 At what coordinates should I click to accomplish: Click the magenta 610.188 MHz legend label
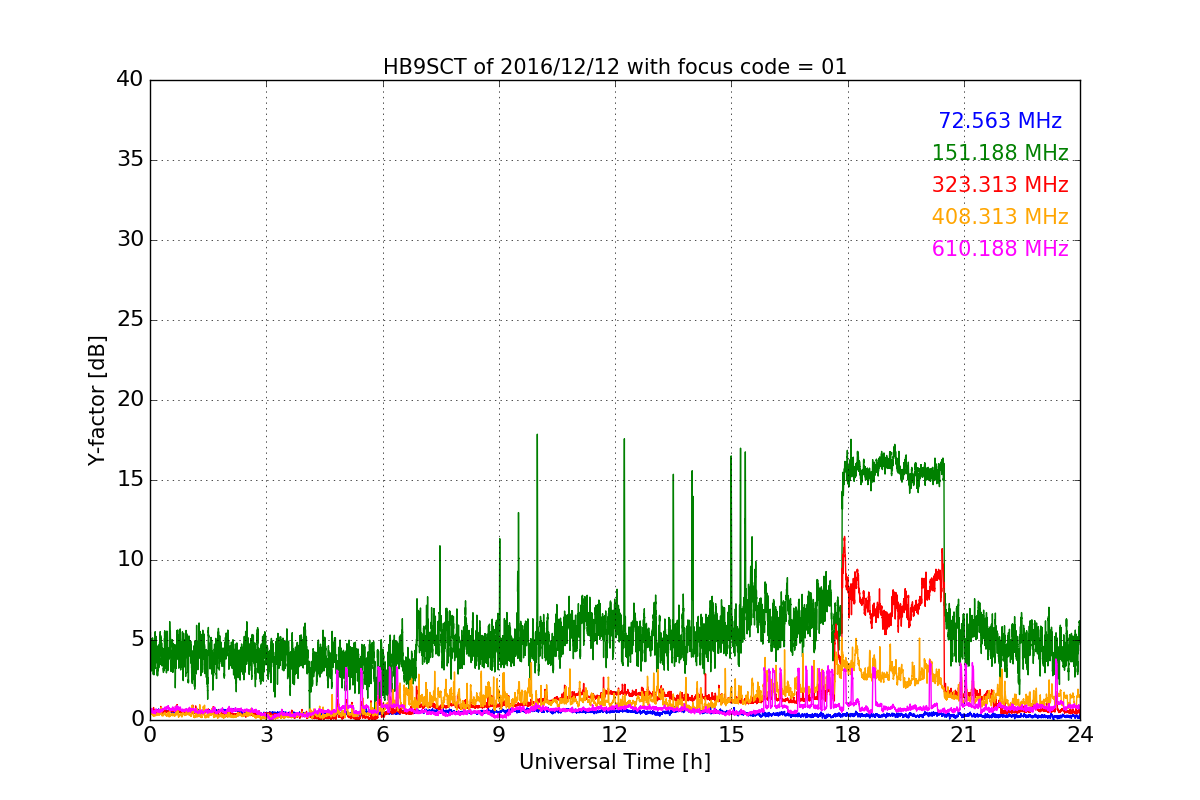pos(1000,249)
